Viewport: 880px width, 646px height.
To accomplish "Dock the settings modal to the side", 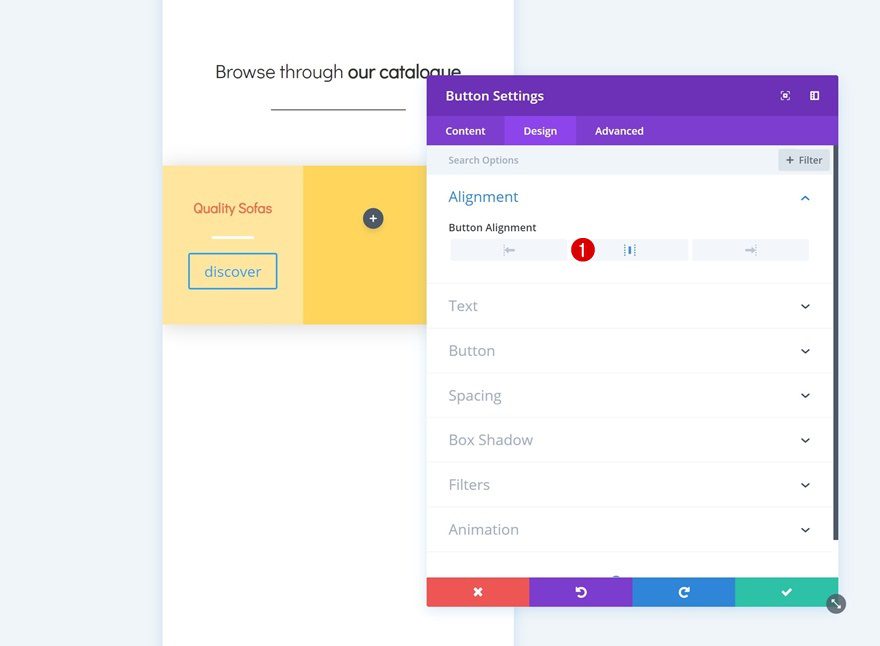I will [x=815, y=95].
